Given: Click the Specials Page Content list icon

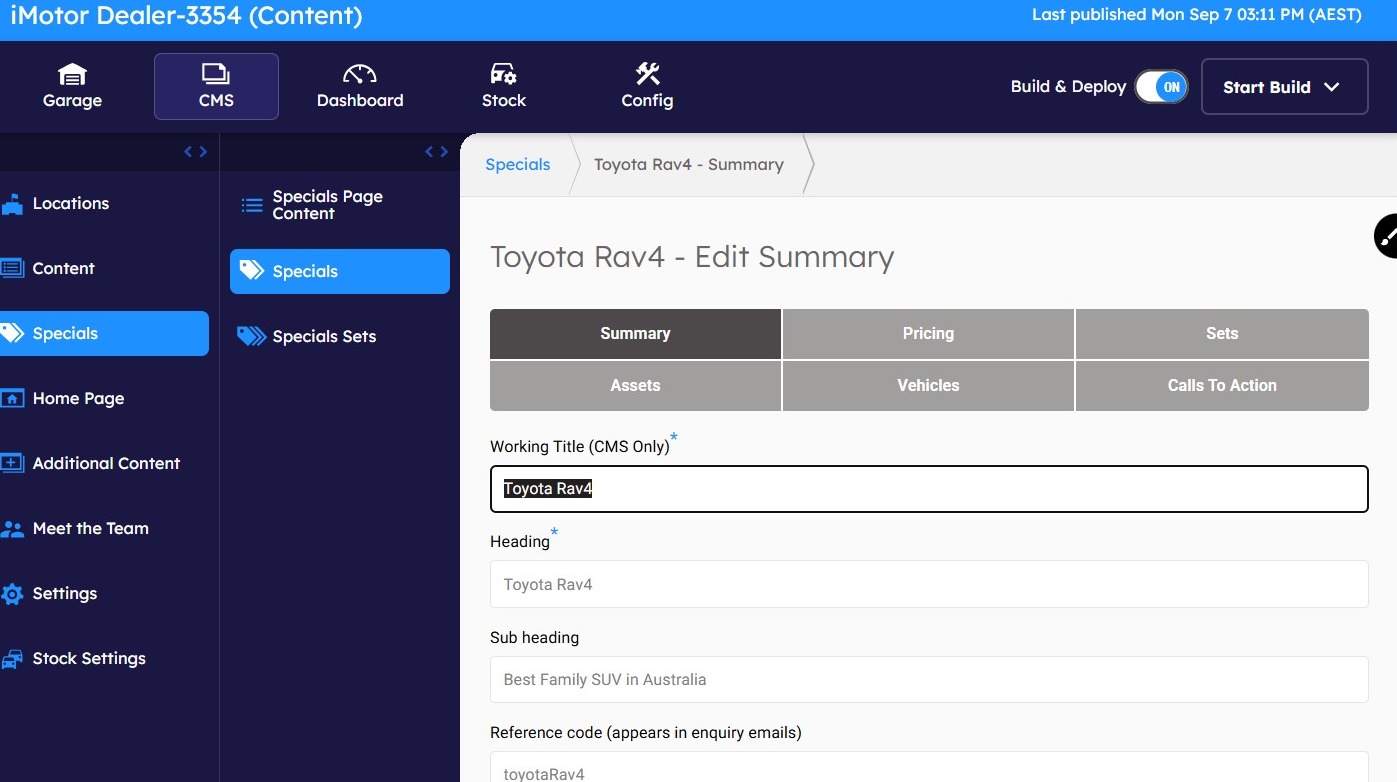Looking at the screenshot, I should [x=252, y=205].
